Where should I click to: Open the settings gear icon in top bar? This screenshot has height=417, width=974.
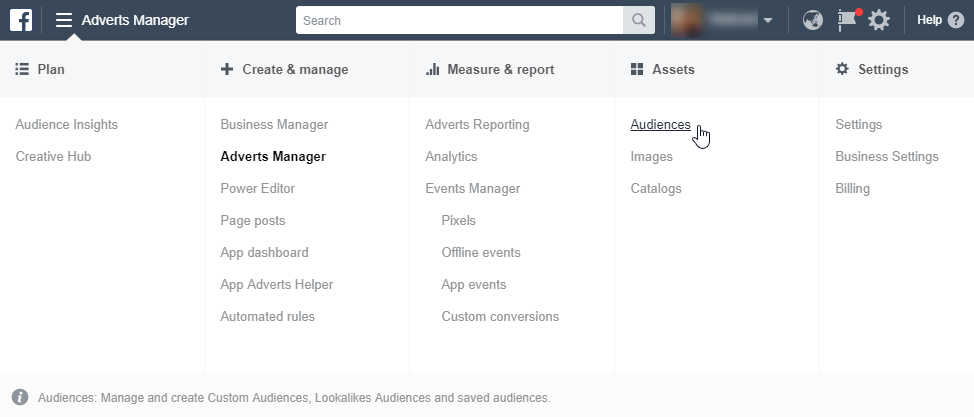[878, 20]
